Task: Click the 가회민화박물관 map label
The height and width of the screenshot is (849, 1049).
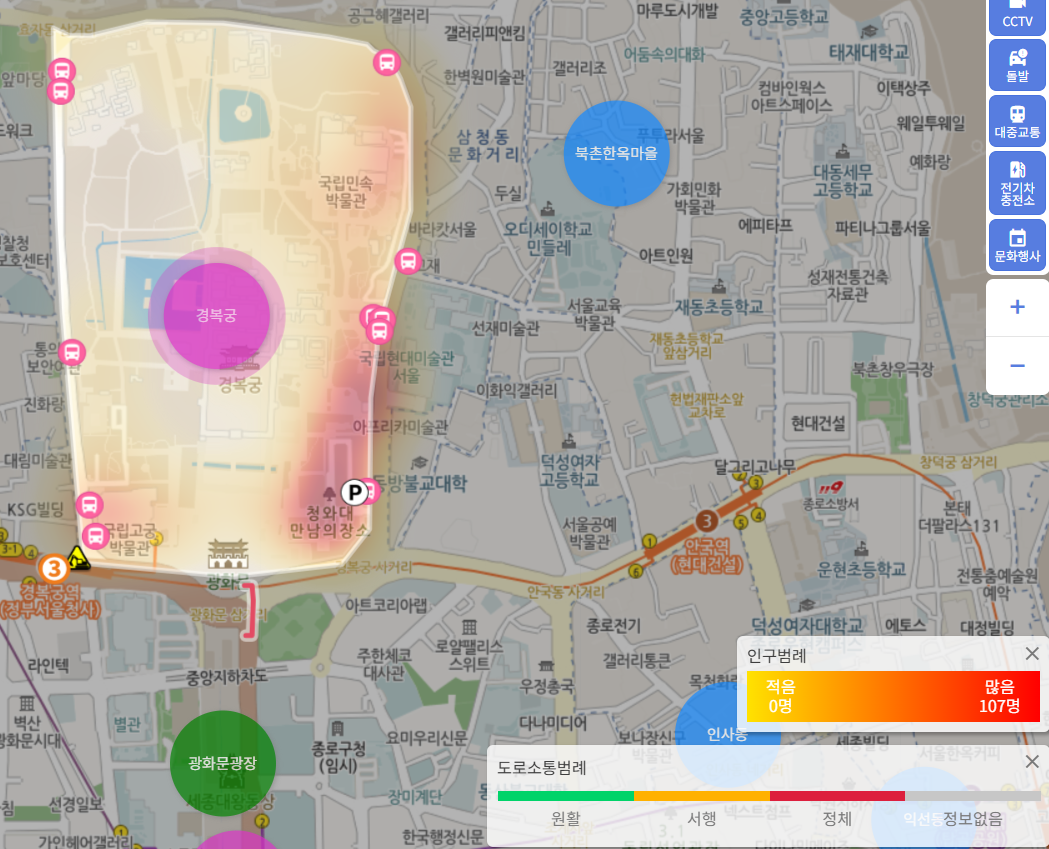Action: point(694,198)
